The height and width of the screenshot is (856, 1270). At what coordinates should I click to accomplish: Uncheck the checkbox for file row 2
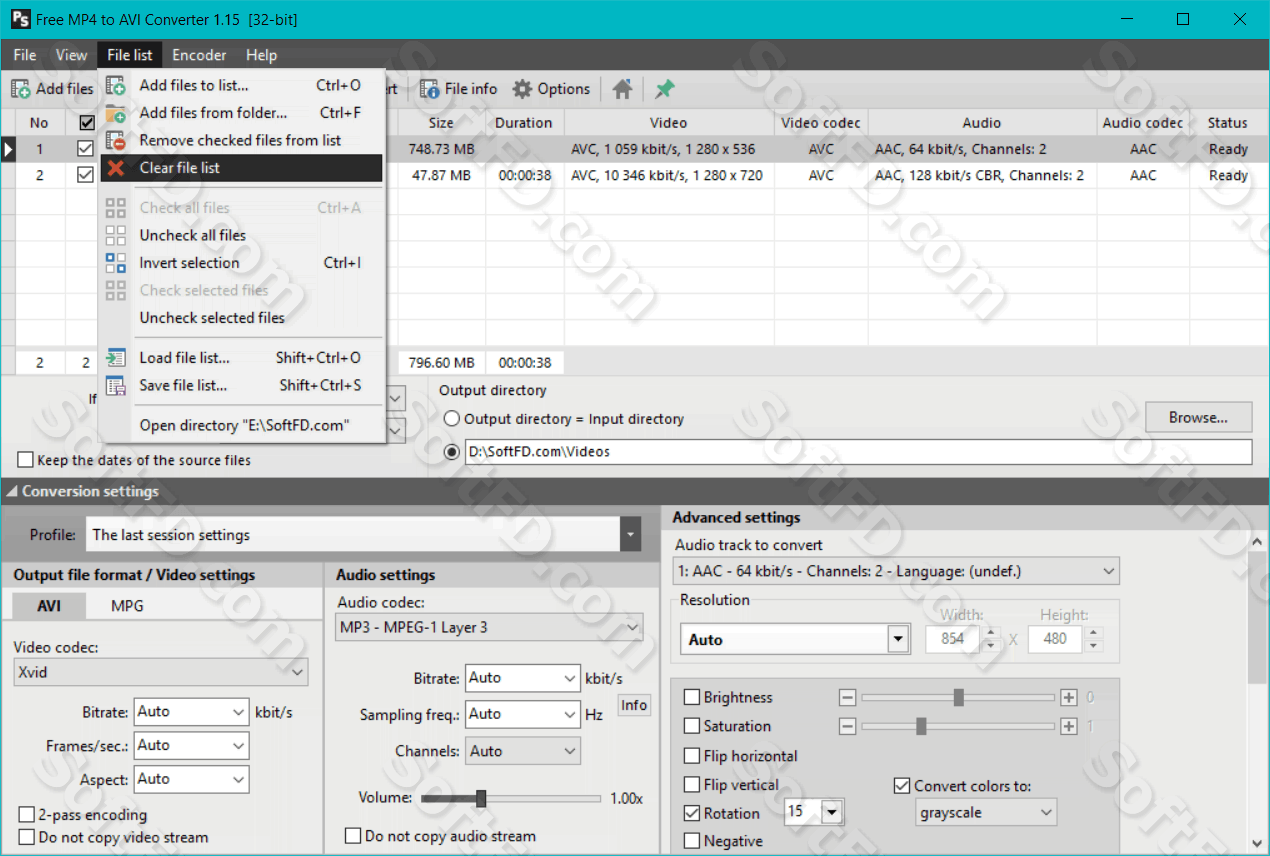click(86, 175)
